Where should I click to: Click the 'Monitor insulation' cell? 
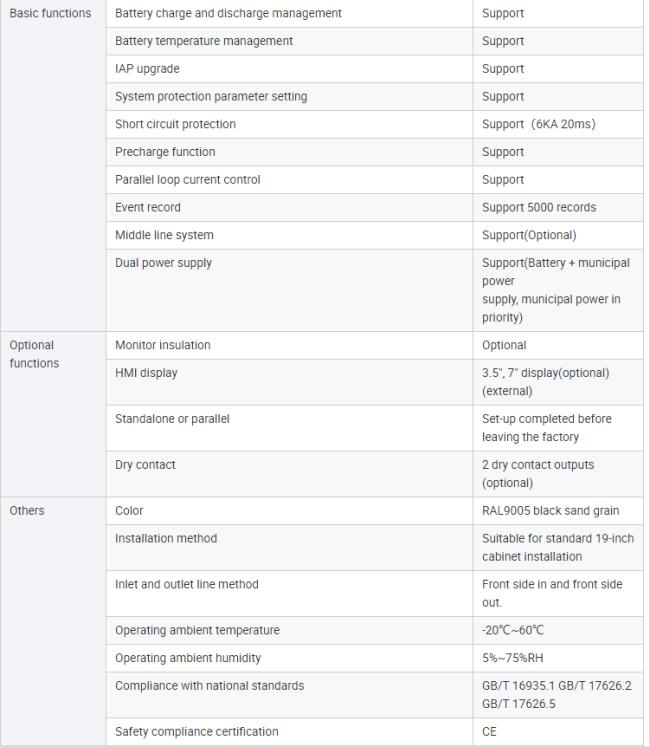pyautogui.click(x=162, y=345)
